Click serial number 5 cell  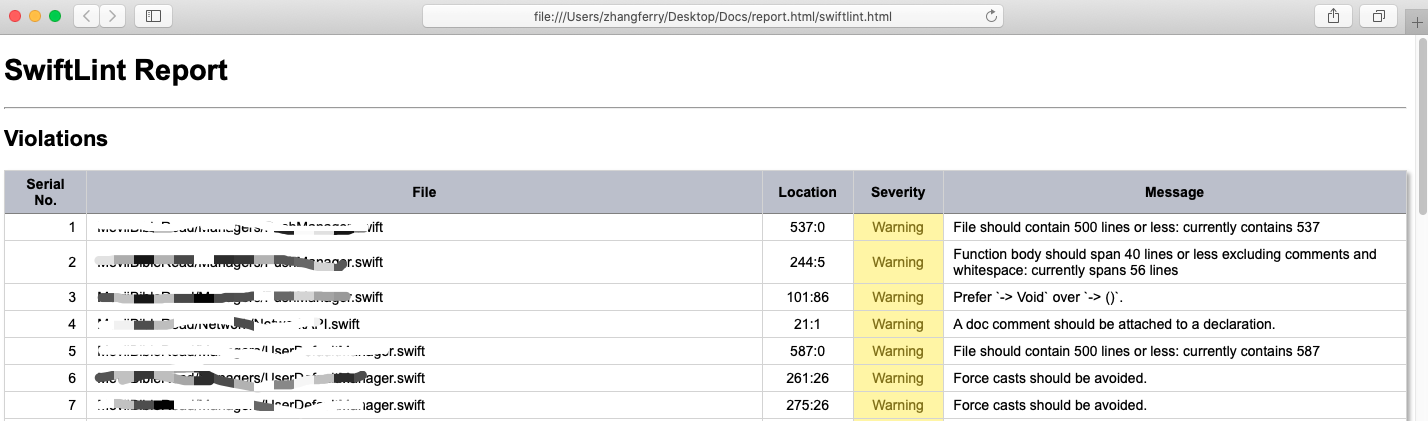pos(46,351)
